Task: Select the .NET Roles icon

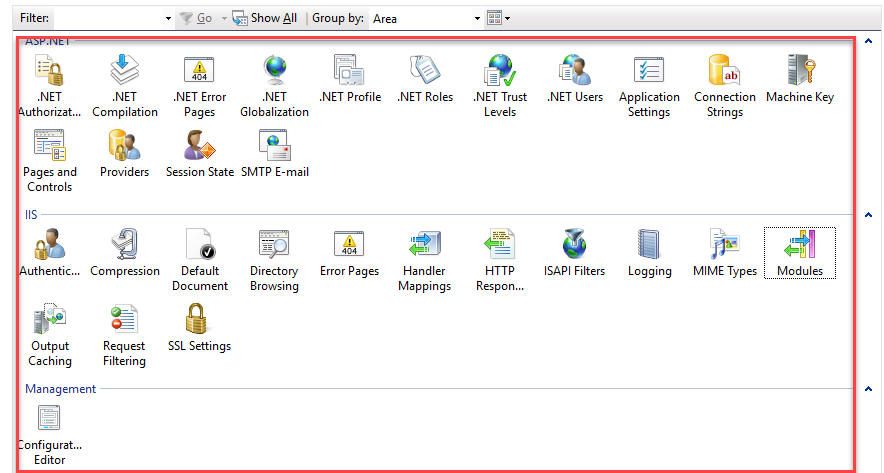Action: [x=425, y=79]
